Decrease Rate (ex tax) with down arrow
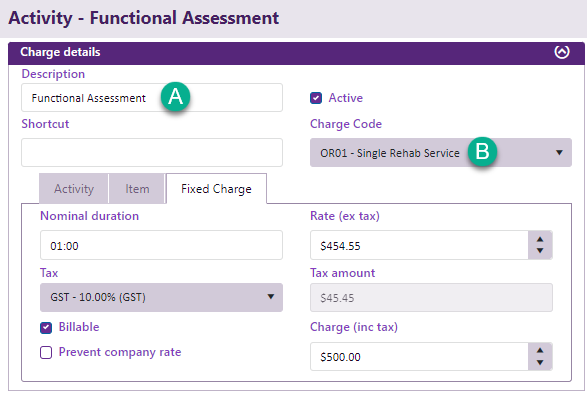 540,251
